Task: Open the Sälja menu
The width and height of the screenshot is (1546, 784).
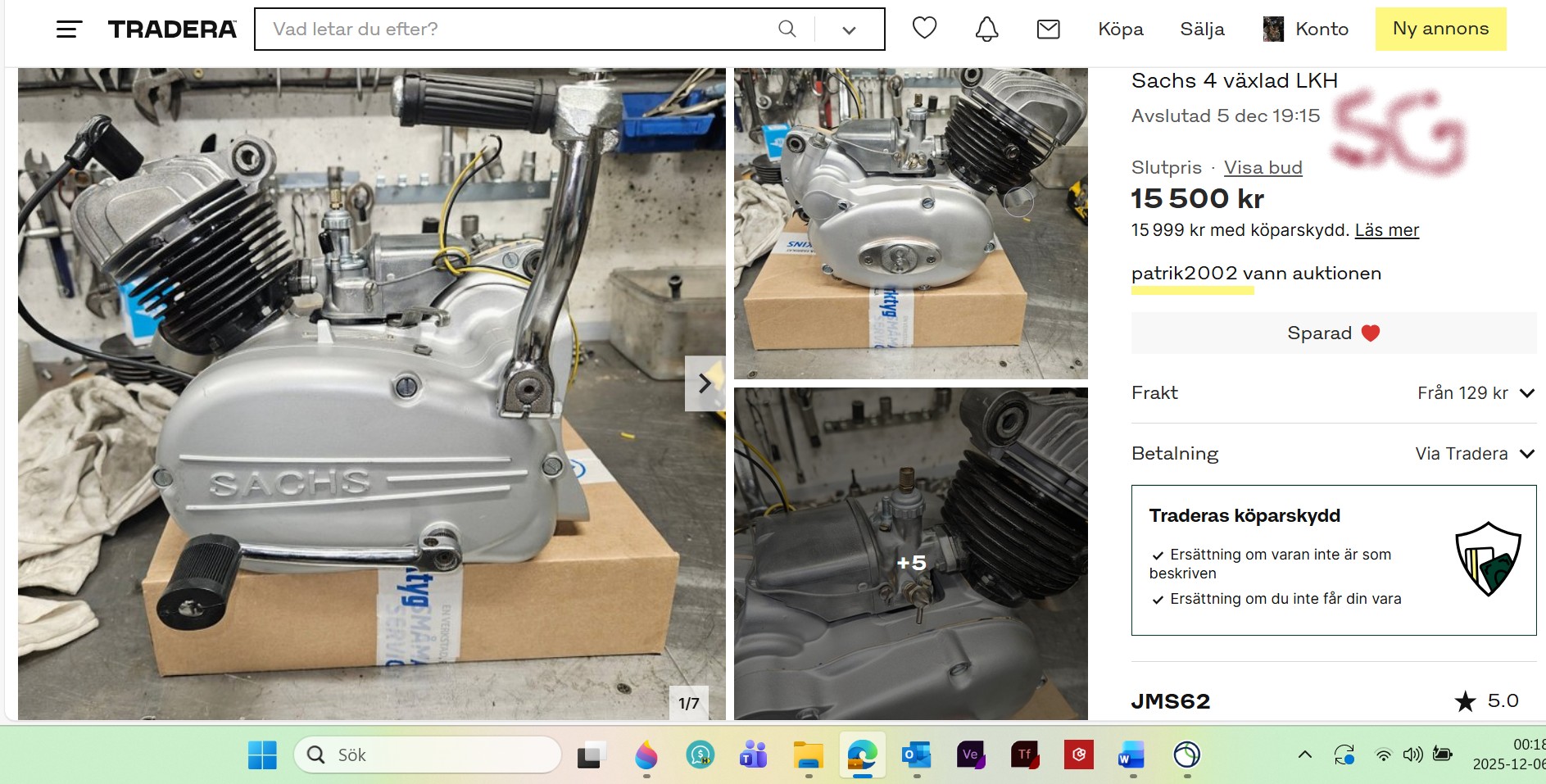Action: pos(1202,29)
